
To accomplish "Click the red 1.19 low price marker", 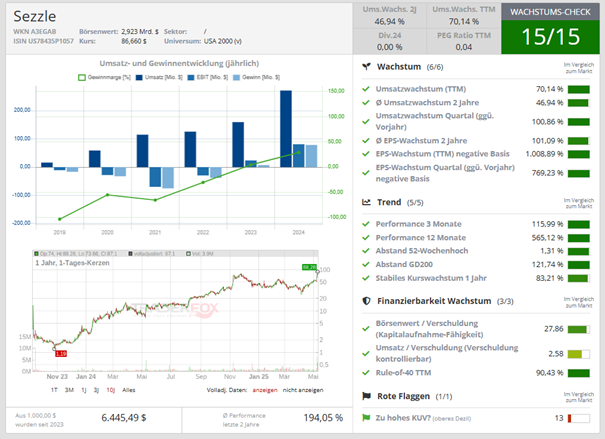I will click(x=61, y=353).
